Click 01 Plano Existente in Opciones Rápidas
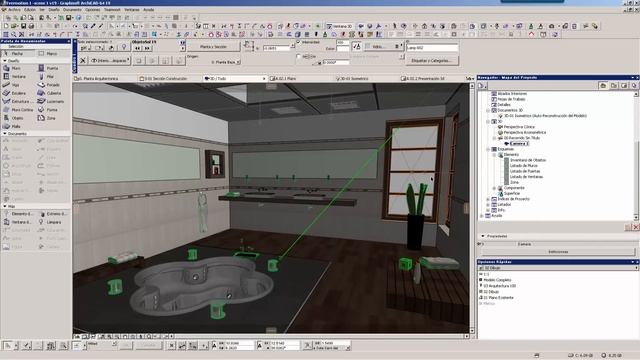640x360 pixels. pos(498,298)
